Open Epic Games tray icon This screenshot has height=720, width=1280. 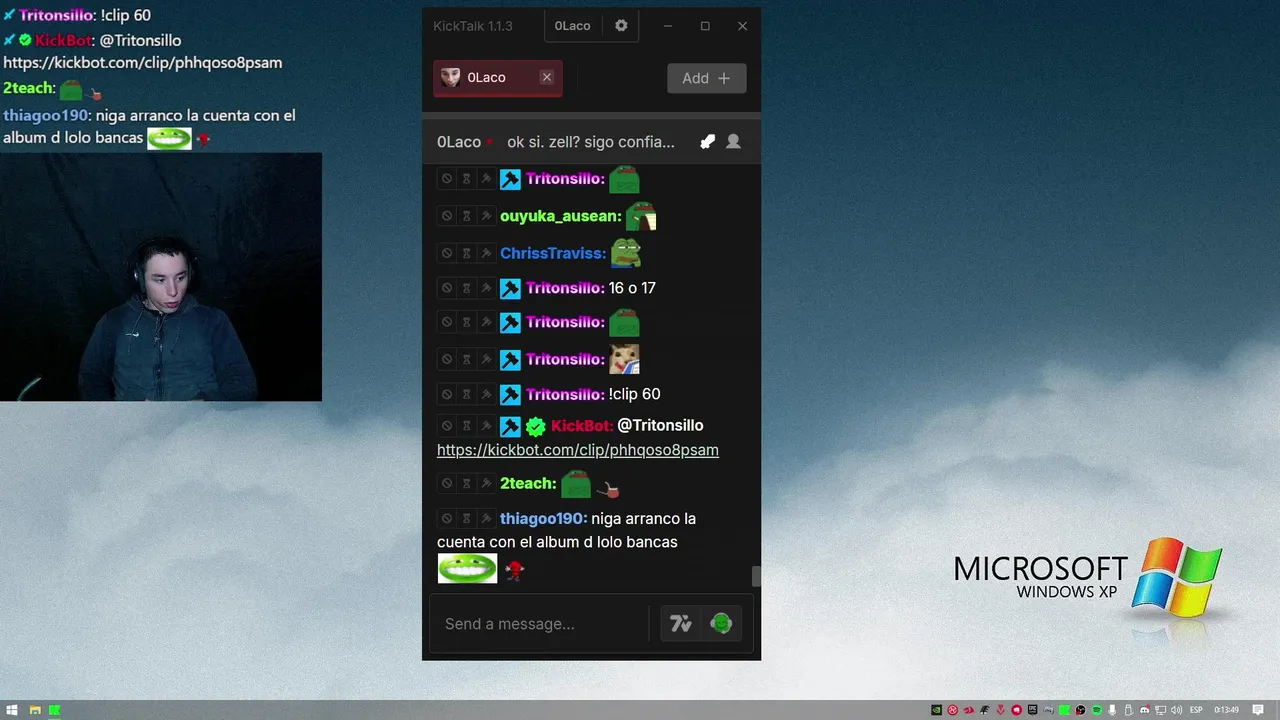tap(1032, 710)
